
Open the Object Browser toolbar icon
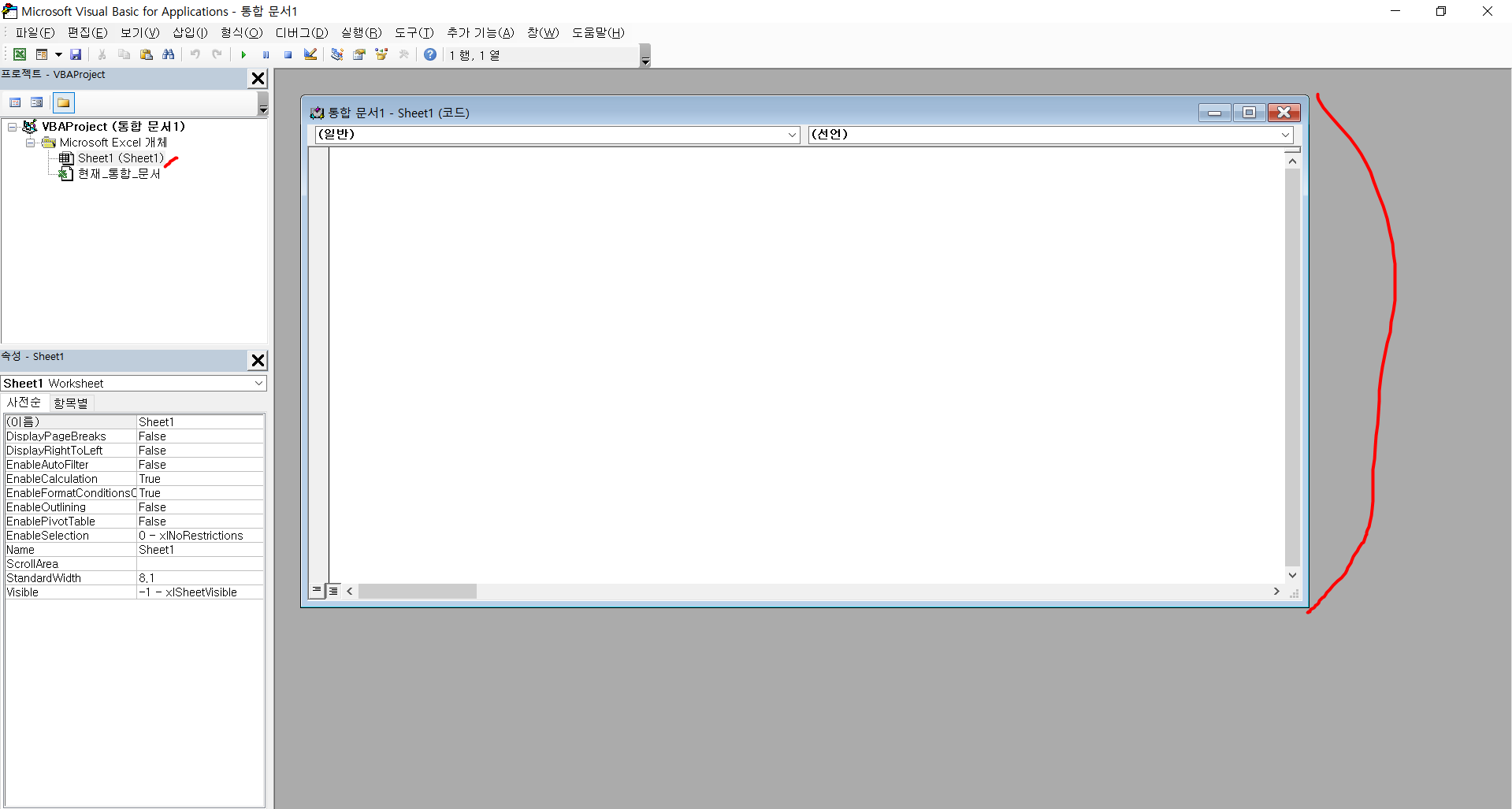(x=381, y=54)
